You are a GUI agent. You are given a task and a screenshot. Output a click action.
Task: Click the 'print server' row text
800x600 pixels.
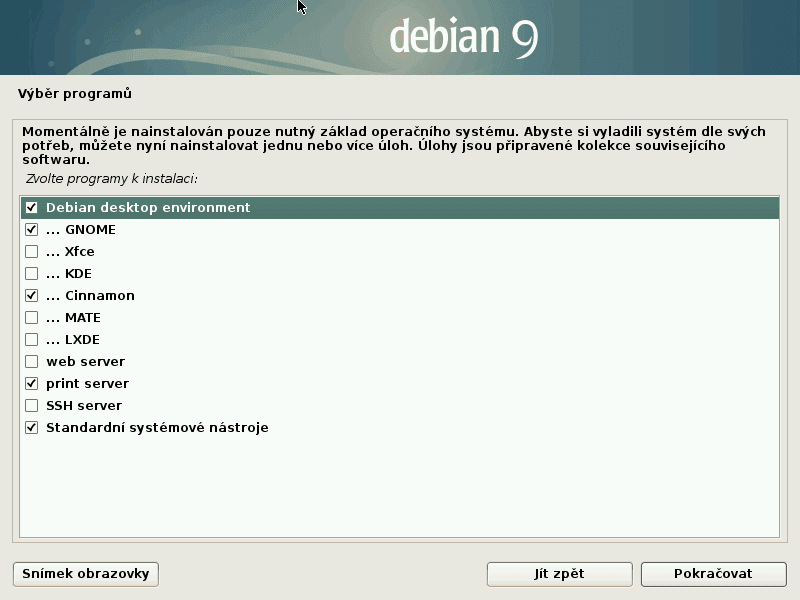(x=87, y=383)
